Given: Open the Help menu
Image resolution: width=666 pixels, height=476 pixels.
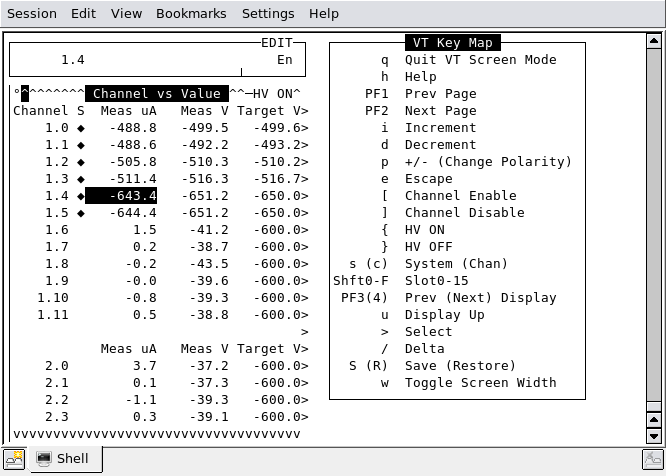Looking at the screenshot, I should point(324,14).
